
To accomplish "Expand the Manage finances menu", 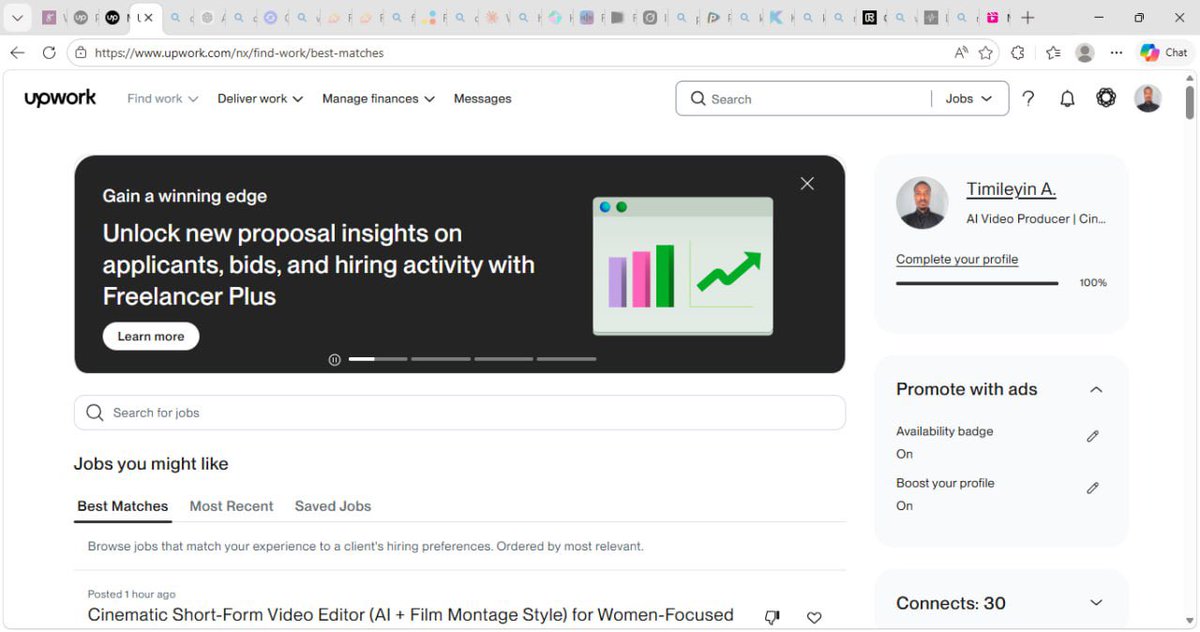I will click(x=378, y=99).
